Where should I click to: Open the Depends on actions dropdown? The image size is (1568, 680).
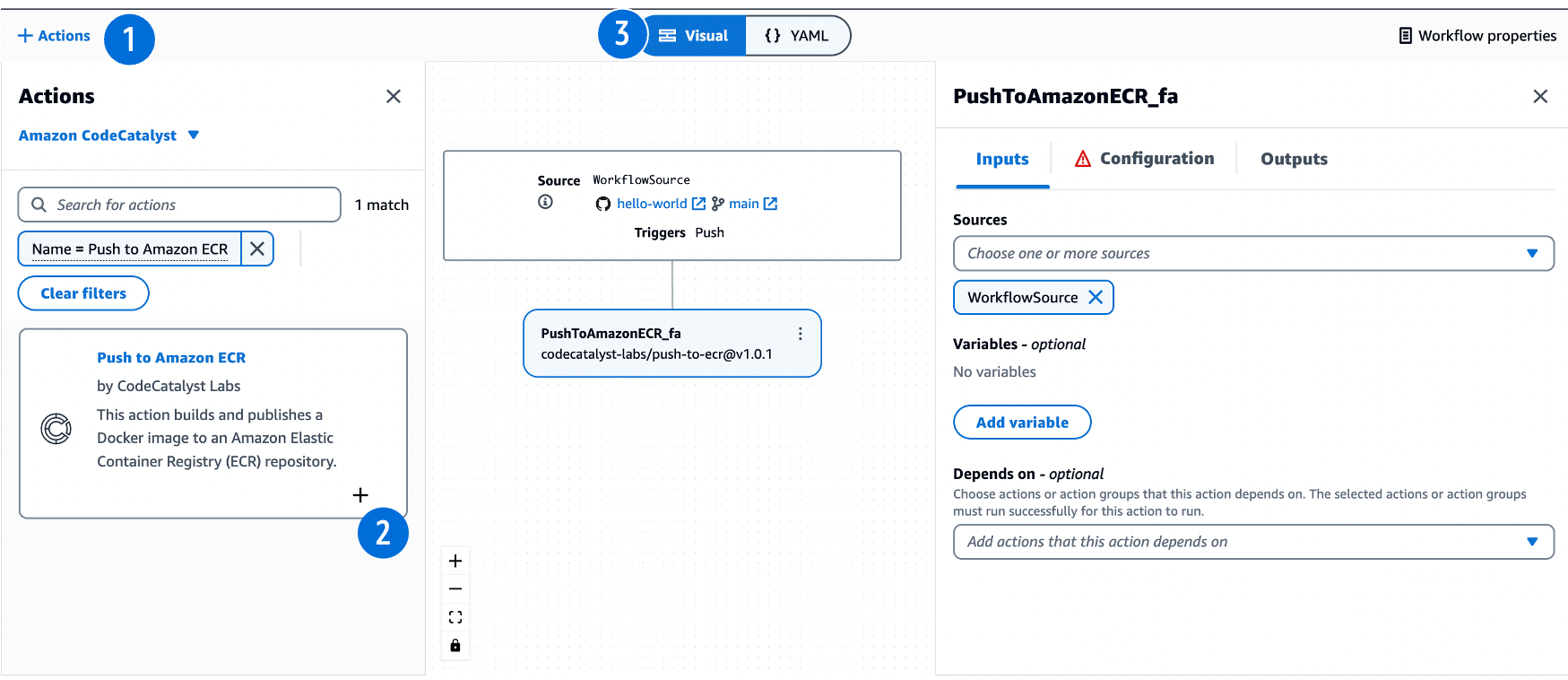(x=1252, y=542)
